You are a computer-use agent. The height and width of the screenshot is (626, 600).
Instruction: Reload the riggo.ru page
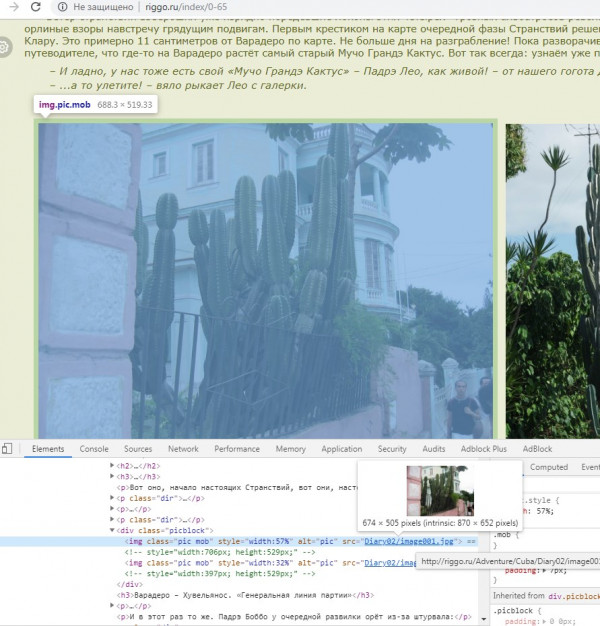coord(36,7)
